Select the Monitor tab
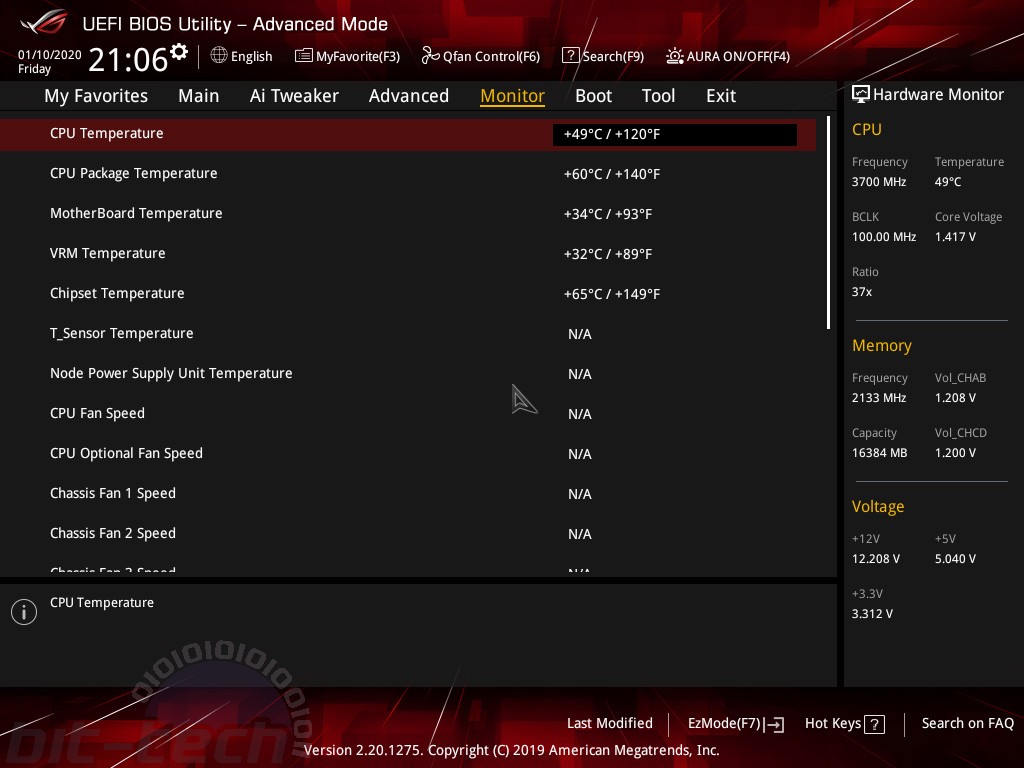 point(512,96)
